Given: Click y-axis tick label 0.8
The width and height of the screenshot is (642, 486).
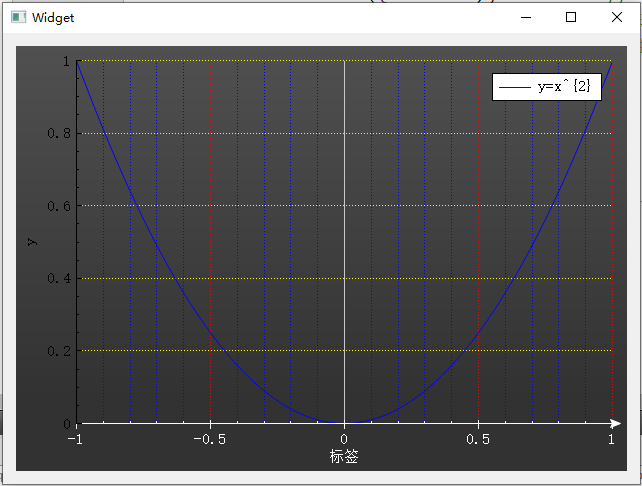Looking at the screenshot, I should (59, 133).
